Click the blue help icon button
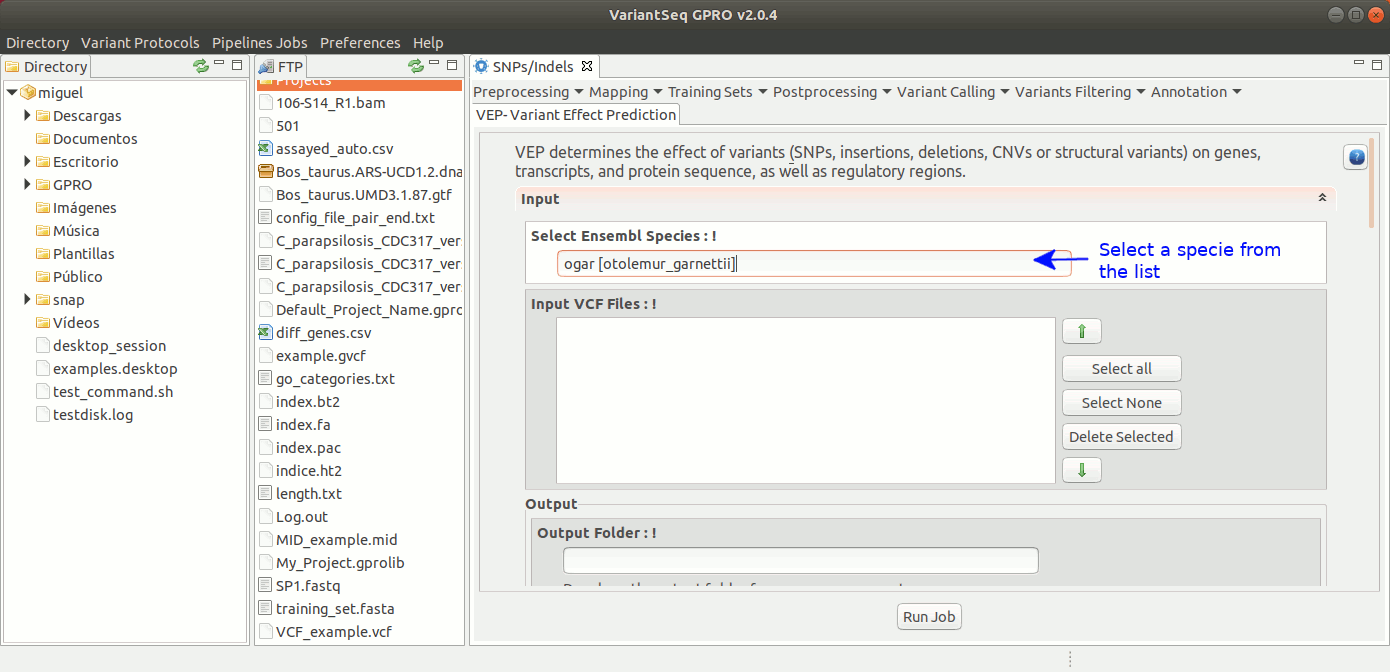This screenshot has height=672, width=1390. pyautogui.click(x=1355, y=157)
